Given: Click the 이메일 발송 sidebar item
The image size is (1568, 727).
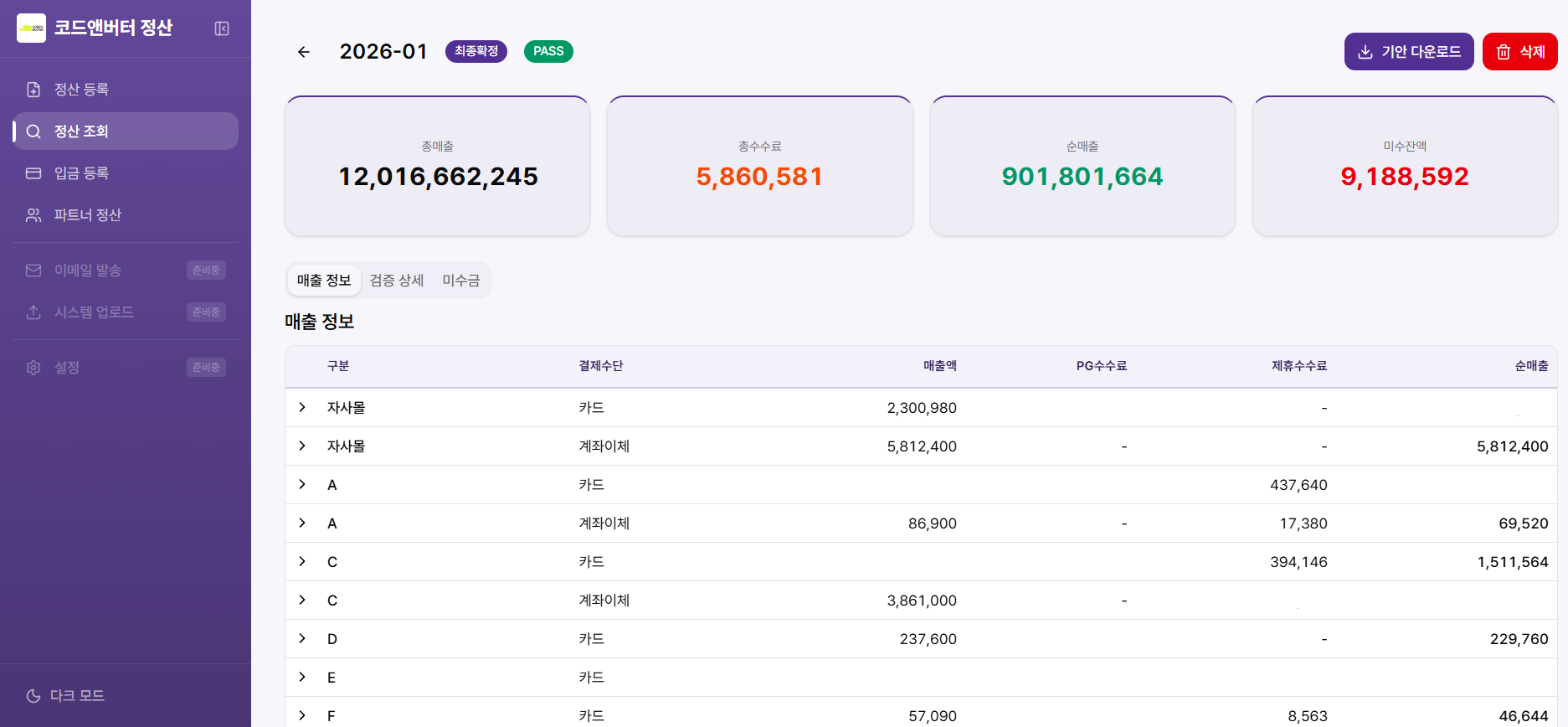Looking at the screenshot, I should click(x=87, y=271).
